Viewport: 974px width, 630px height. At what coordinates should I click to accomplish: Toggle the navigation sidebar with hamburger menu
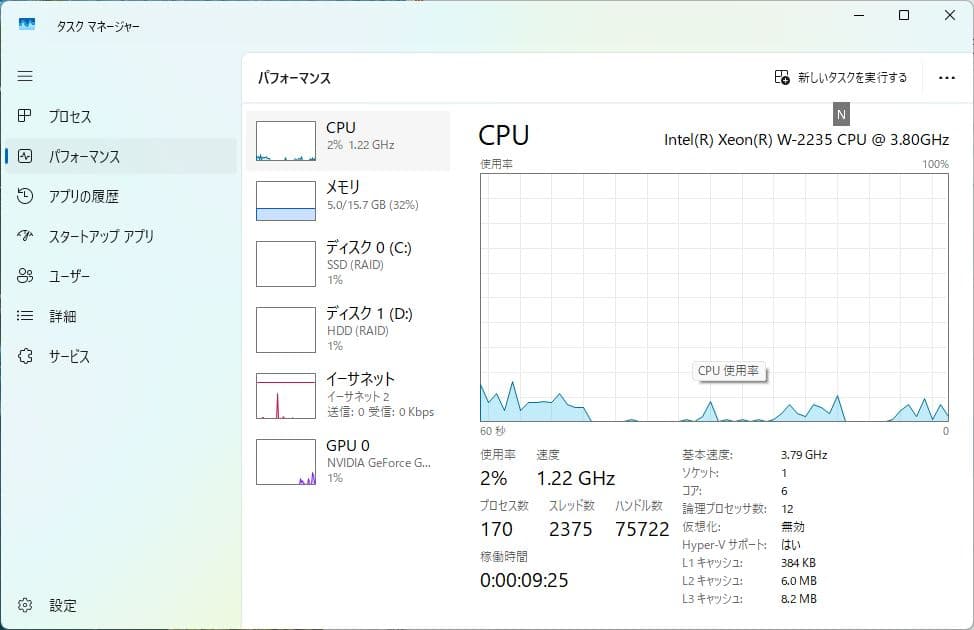(x=25, y=76)
